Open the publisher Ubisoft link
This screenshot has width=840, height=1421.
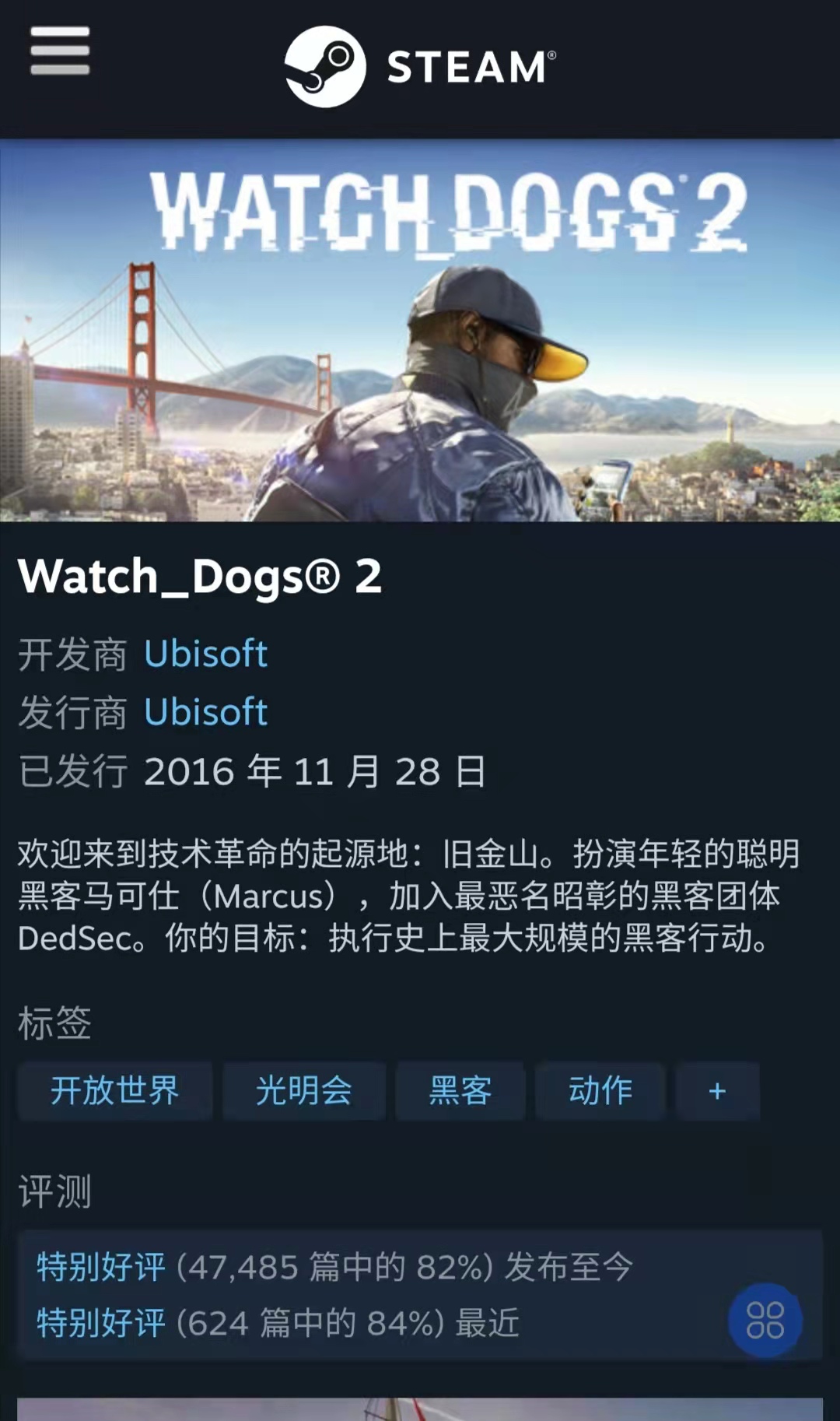coord(206,712)
